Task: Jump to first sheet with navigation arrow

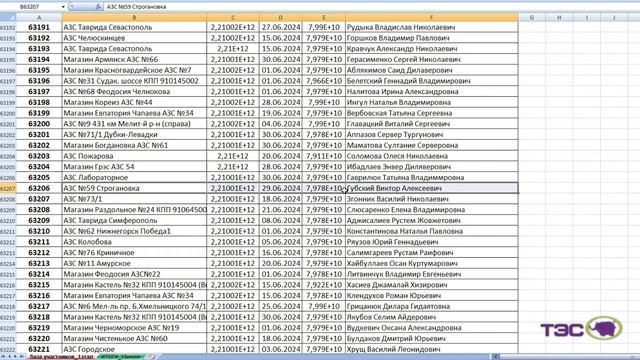Action: tap(4, 357)
